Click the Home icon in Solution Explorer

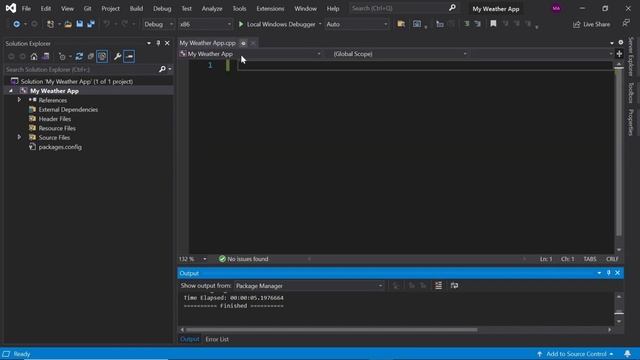(x=34, y=57)
